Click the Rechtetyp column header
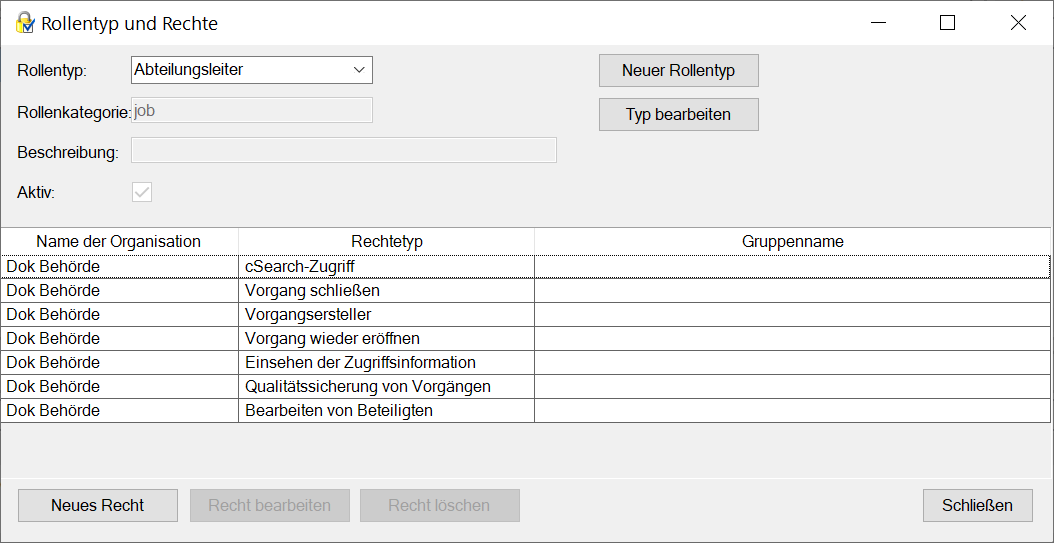This screenshot has height=543, width=1054. pyautogui.click(x=386, y=241)
